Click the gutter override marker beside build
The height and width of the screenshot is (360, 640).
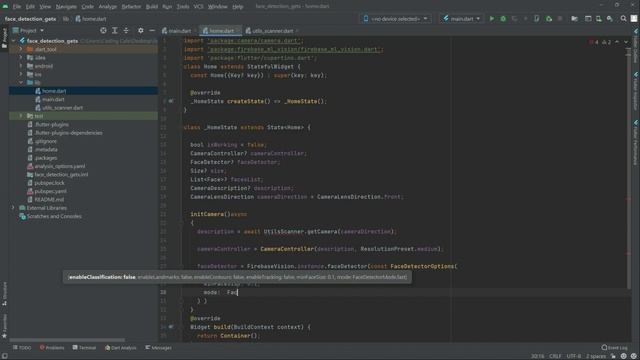(171, 327)
